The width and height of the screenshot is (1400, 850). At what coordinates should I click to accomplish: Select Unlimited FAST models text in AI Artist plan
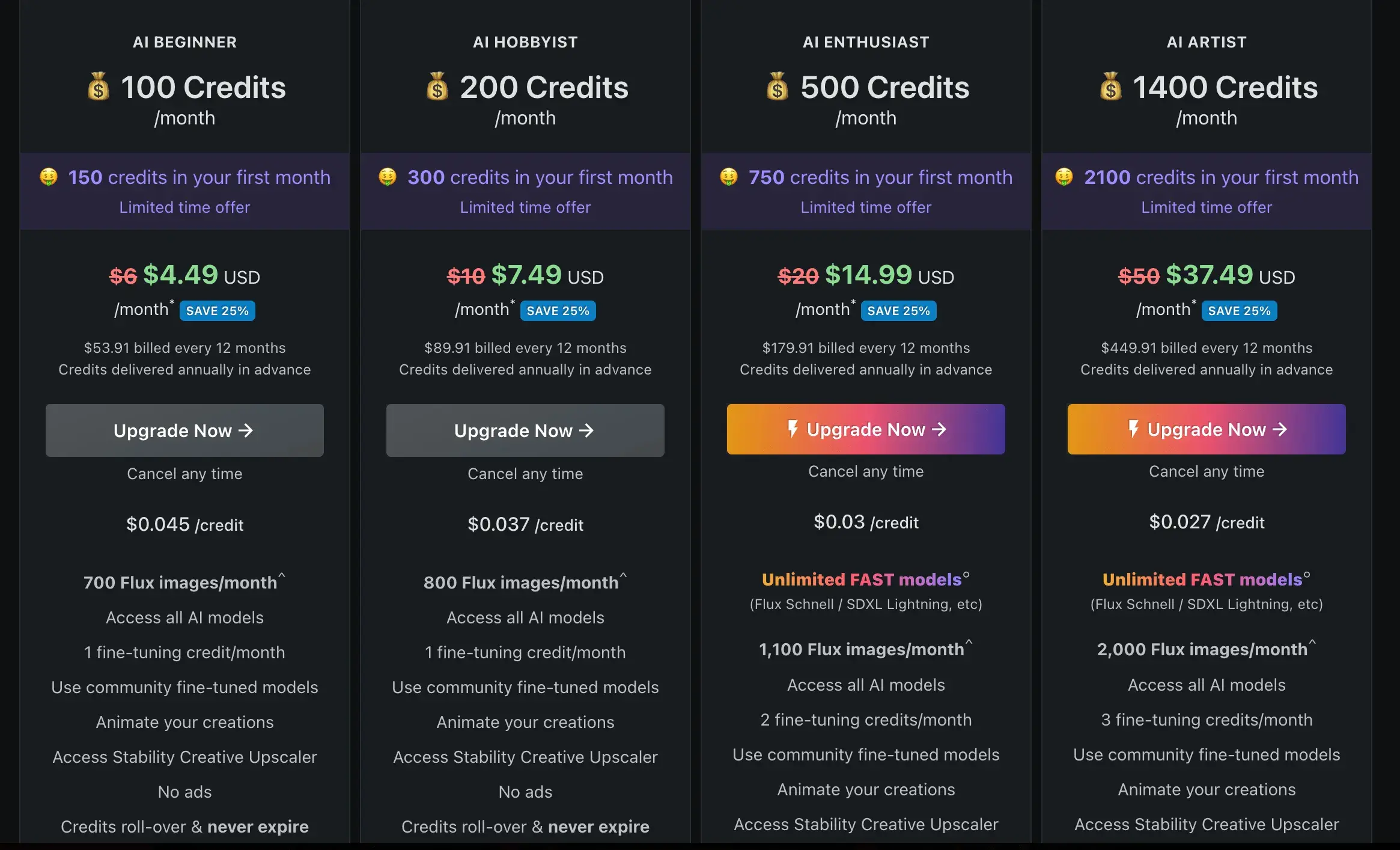[1202, 579]
